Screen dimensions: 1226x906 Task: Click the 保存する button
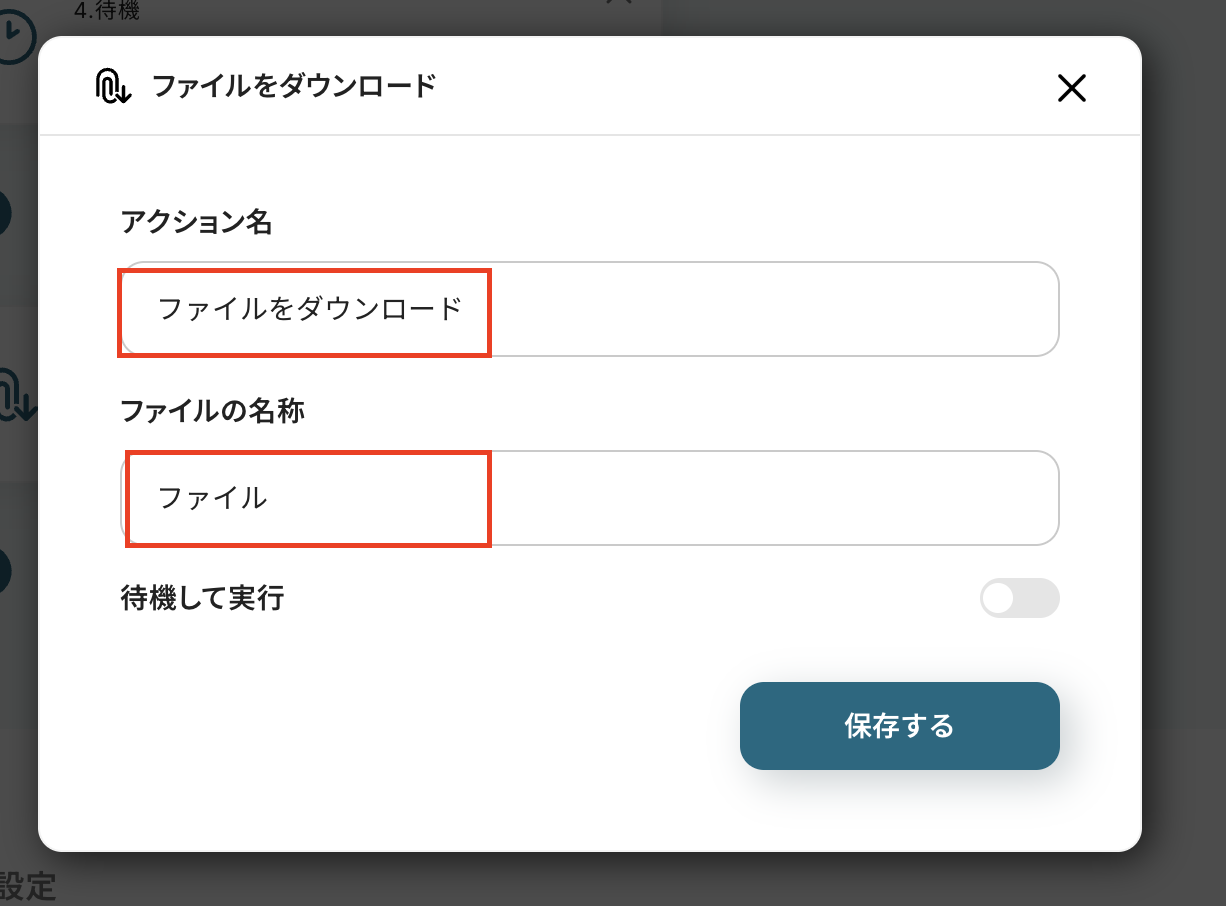[899, 726]
